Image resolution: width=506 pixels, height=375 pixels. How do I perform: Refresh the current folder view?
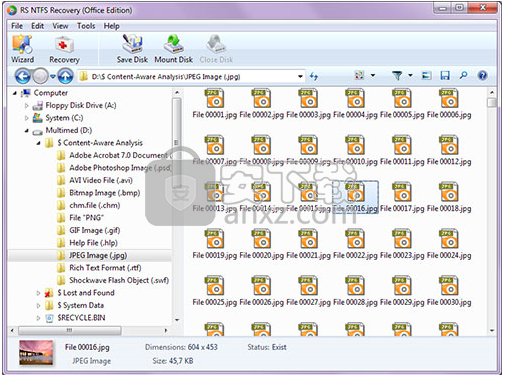(x=314, y=76)
